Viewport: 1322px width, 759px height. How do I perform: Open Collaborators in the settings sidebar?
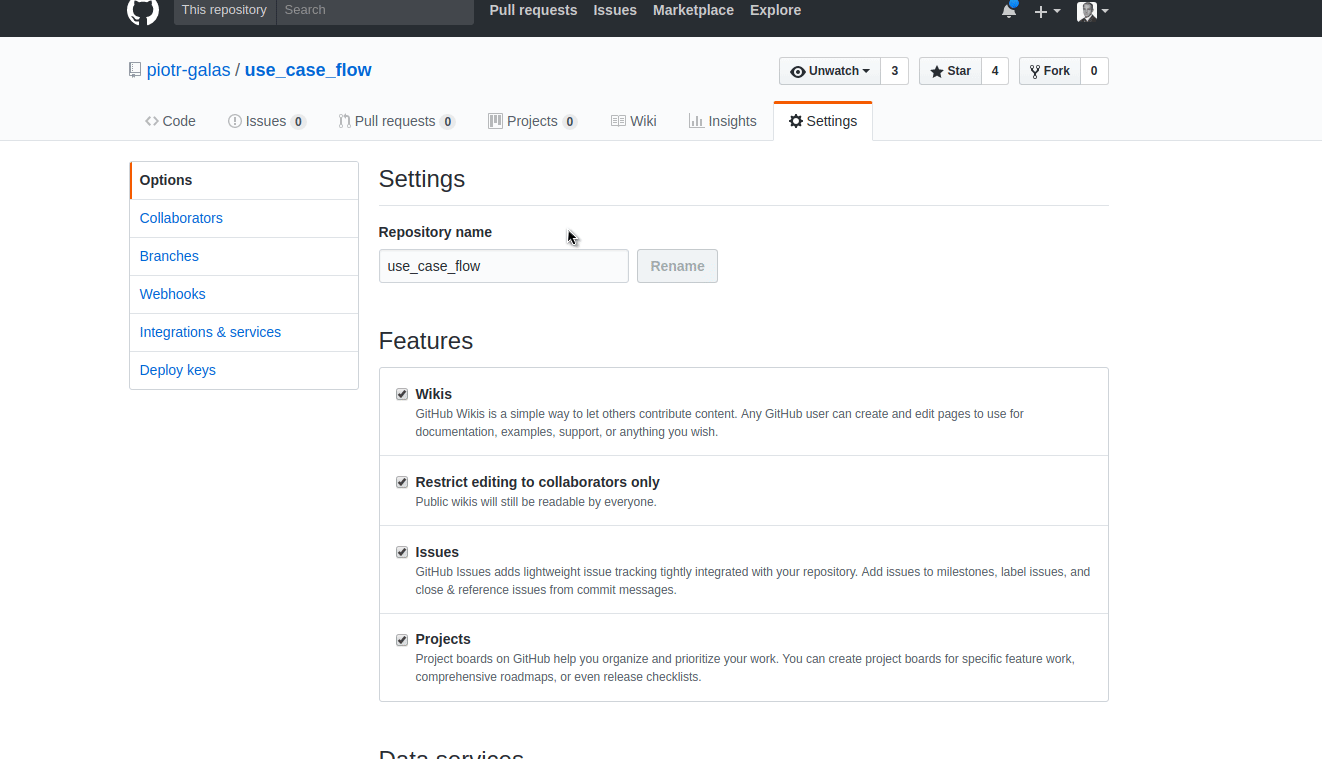(244, 218)
